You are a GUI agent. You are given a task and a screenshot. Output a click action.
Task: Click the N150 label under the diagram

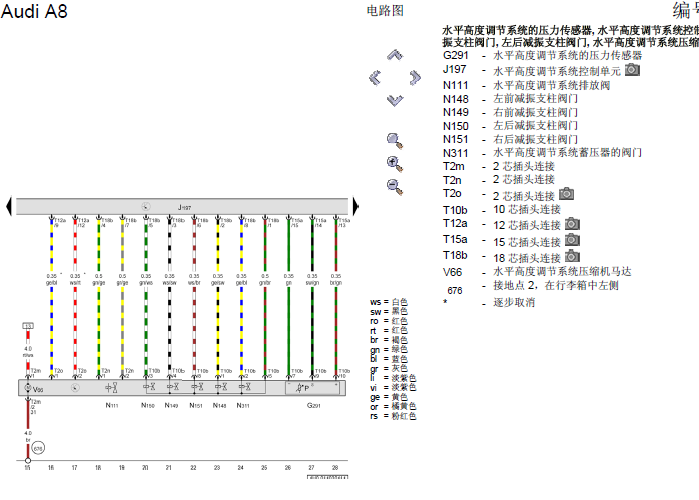pos(148,406)
